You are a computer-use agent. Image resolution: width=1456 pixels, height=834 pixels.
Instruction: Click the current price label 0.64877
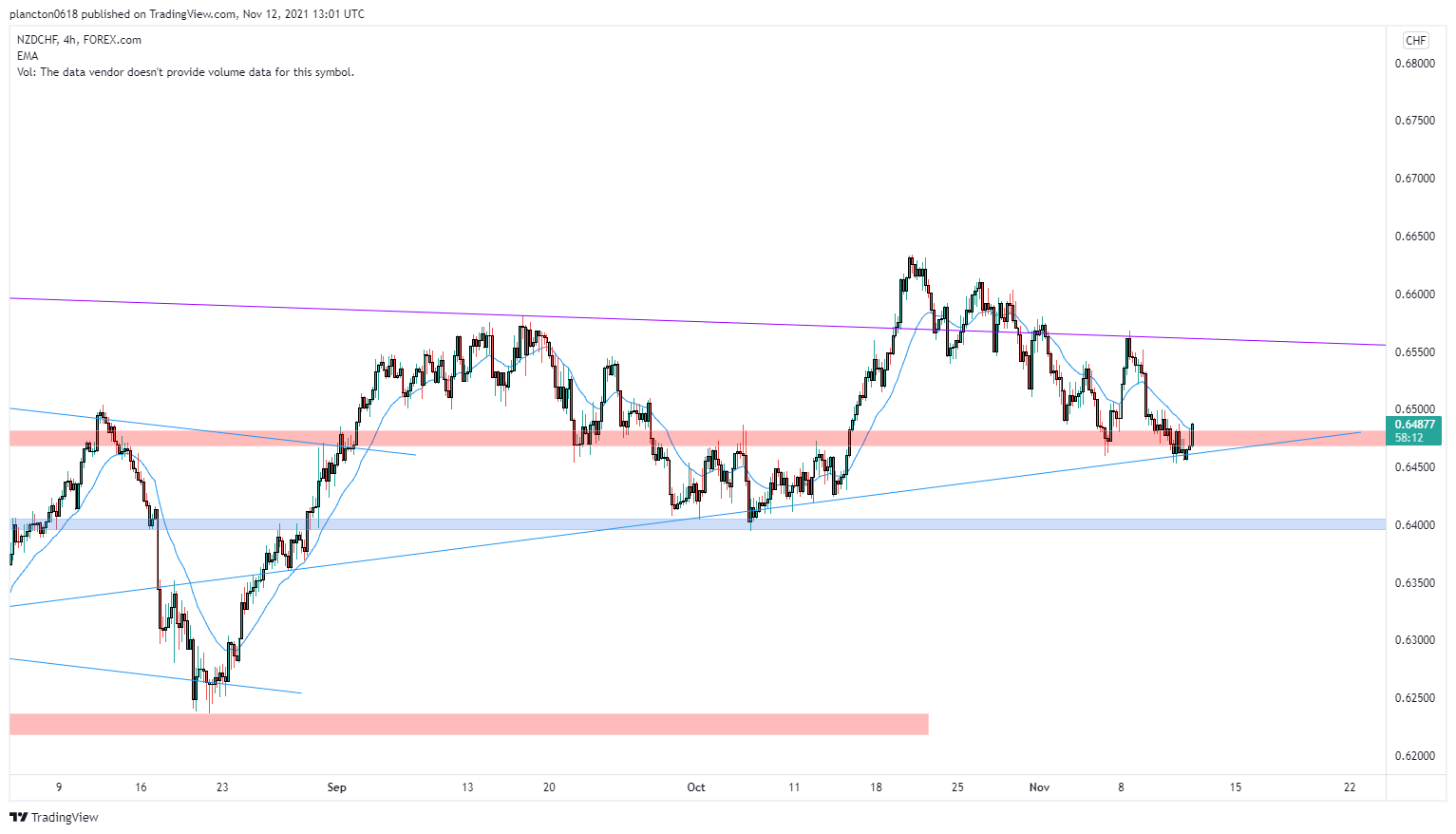[1414, 425]
